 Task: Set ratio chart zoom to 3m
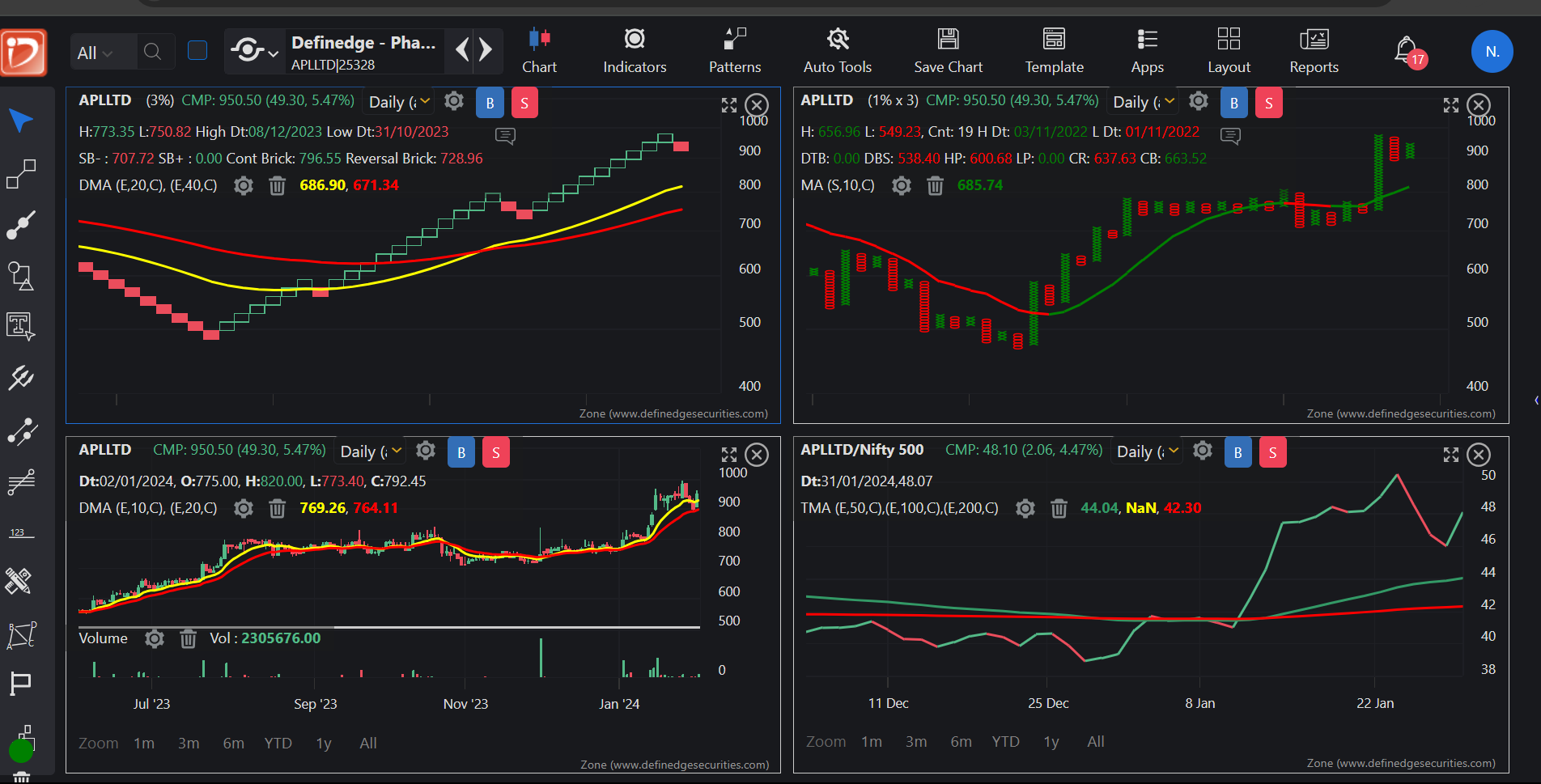coord(916,741)
